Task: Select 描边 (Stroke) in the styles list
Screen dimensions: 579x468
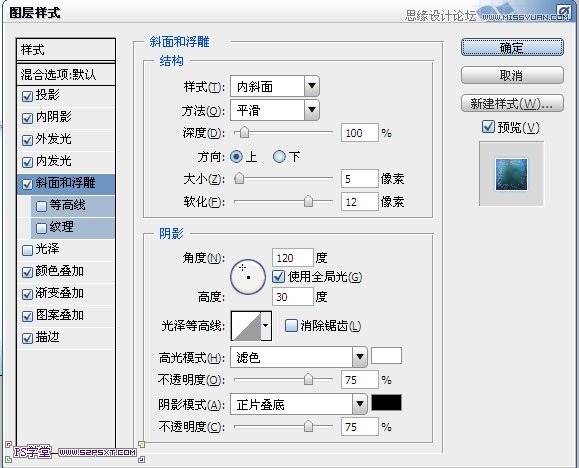Action: 66,338
